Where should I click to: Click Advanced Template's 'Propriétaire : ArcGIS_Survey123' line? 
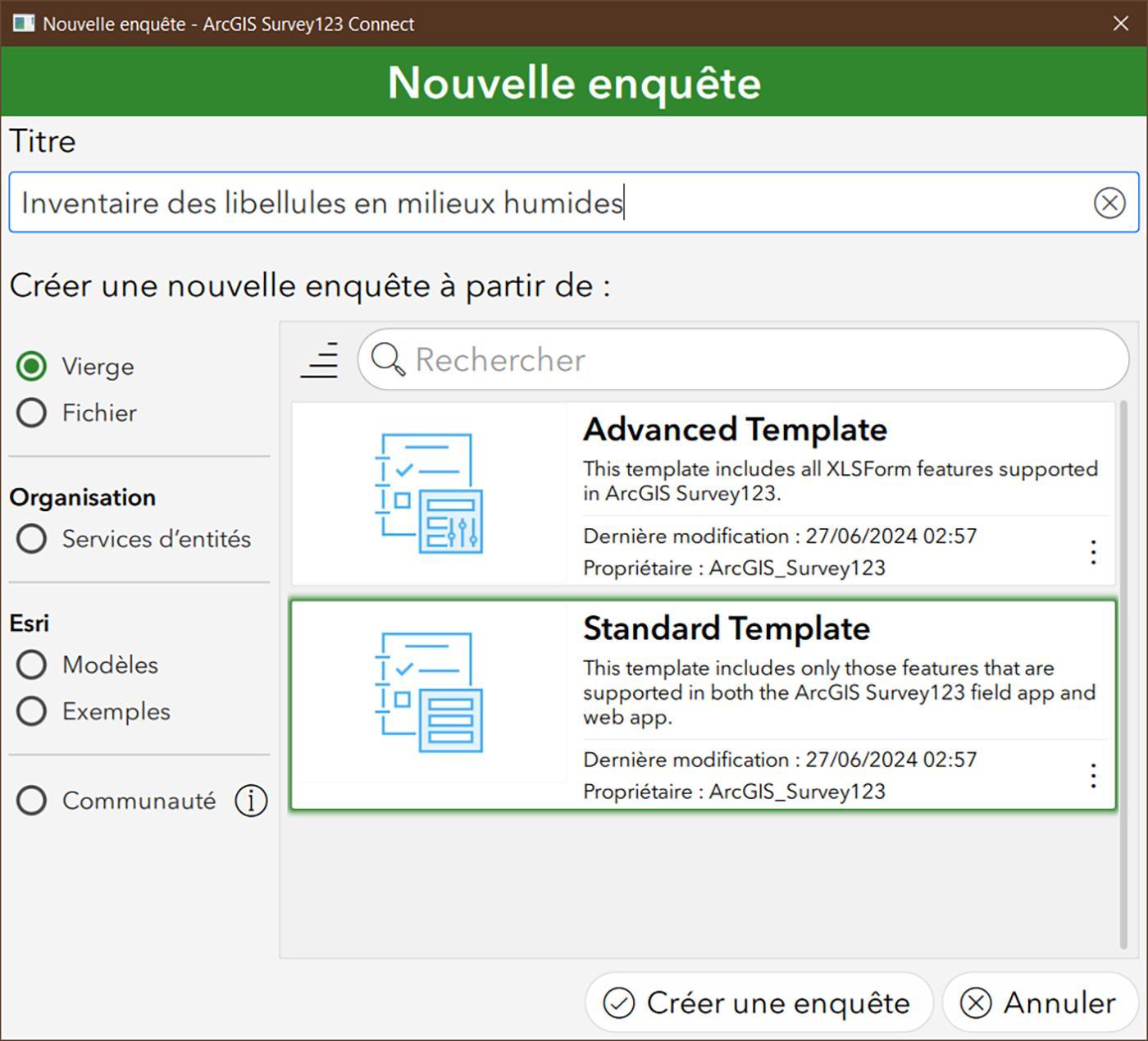[x=734, y=568]
